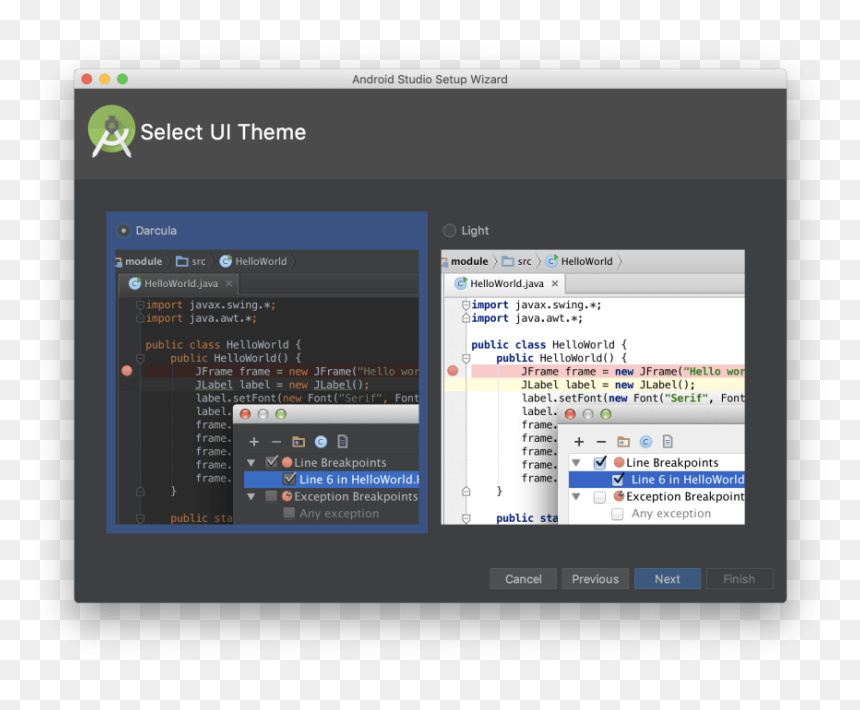860x710 pixels.
Task: Select HelloWorld.java tab in Darcula preview
Action: pyautogui.click(x=179, y=283)
